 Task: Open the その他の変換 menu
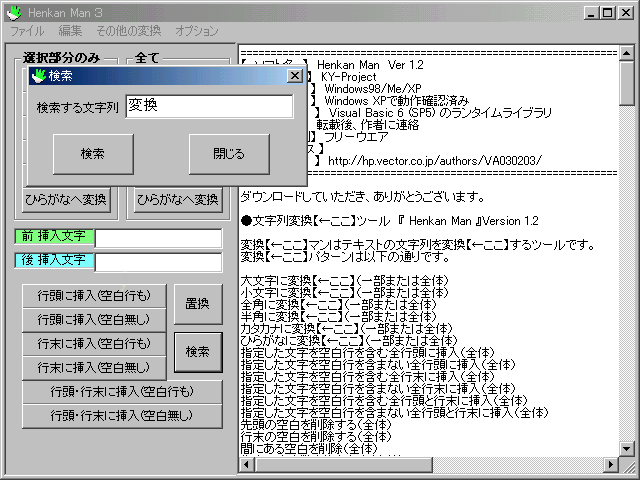click(129, 31)
